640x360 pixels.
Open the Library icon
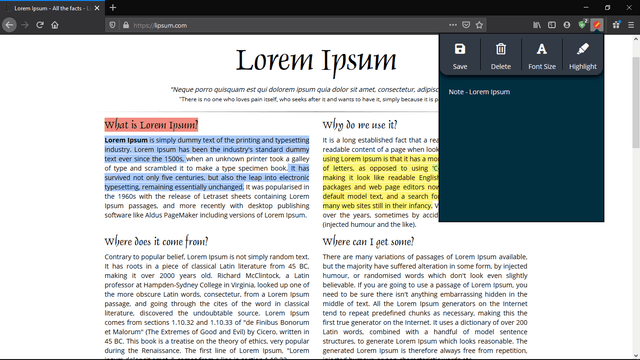537,25
